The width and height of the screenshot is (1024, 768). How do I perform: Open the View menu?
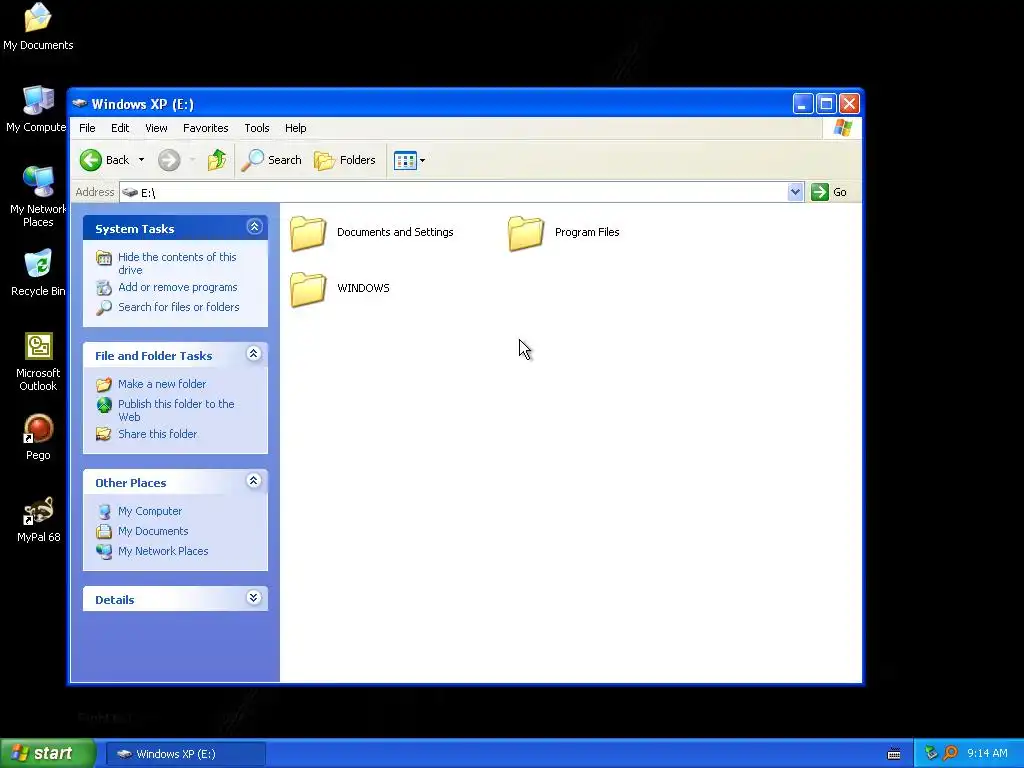156,128
